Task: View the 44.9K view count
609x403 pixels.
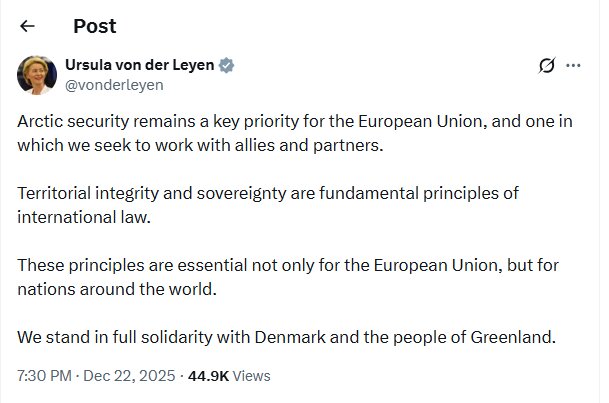Action: [x=208, y=376]
